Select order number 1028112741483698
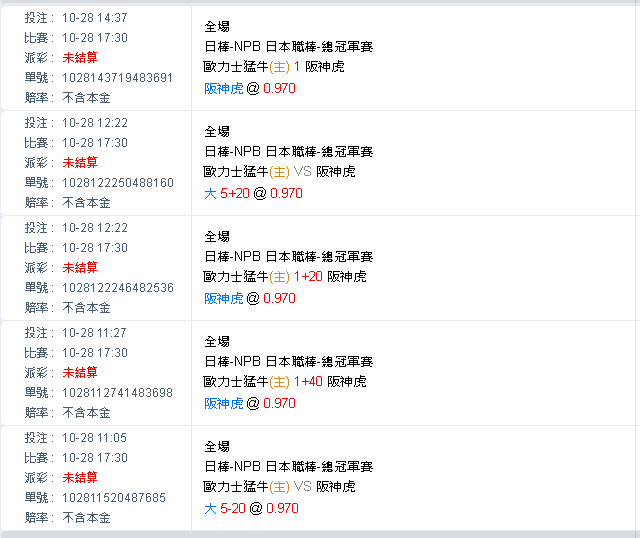 point(117,392)
